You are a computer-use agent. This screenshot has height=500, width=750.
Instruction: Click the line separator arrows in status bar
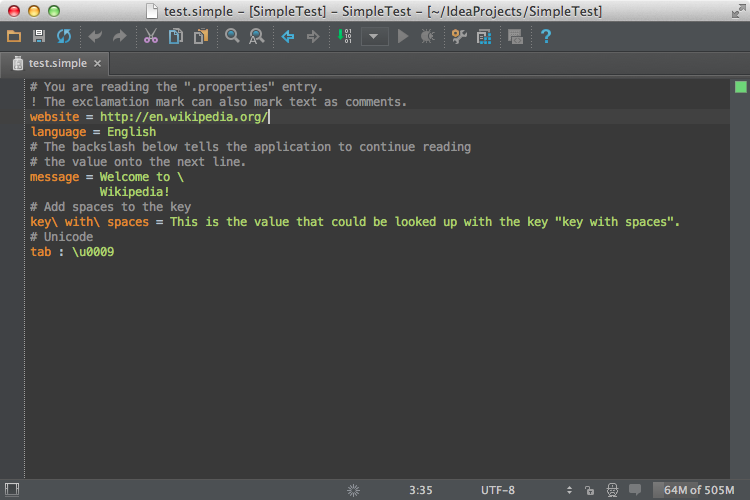point(569,490)
